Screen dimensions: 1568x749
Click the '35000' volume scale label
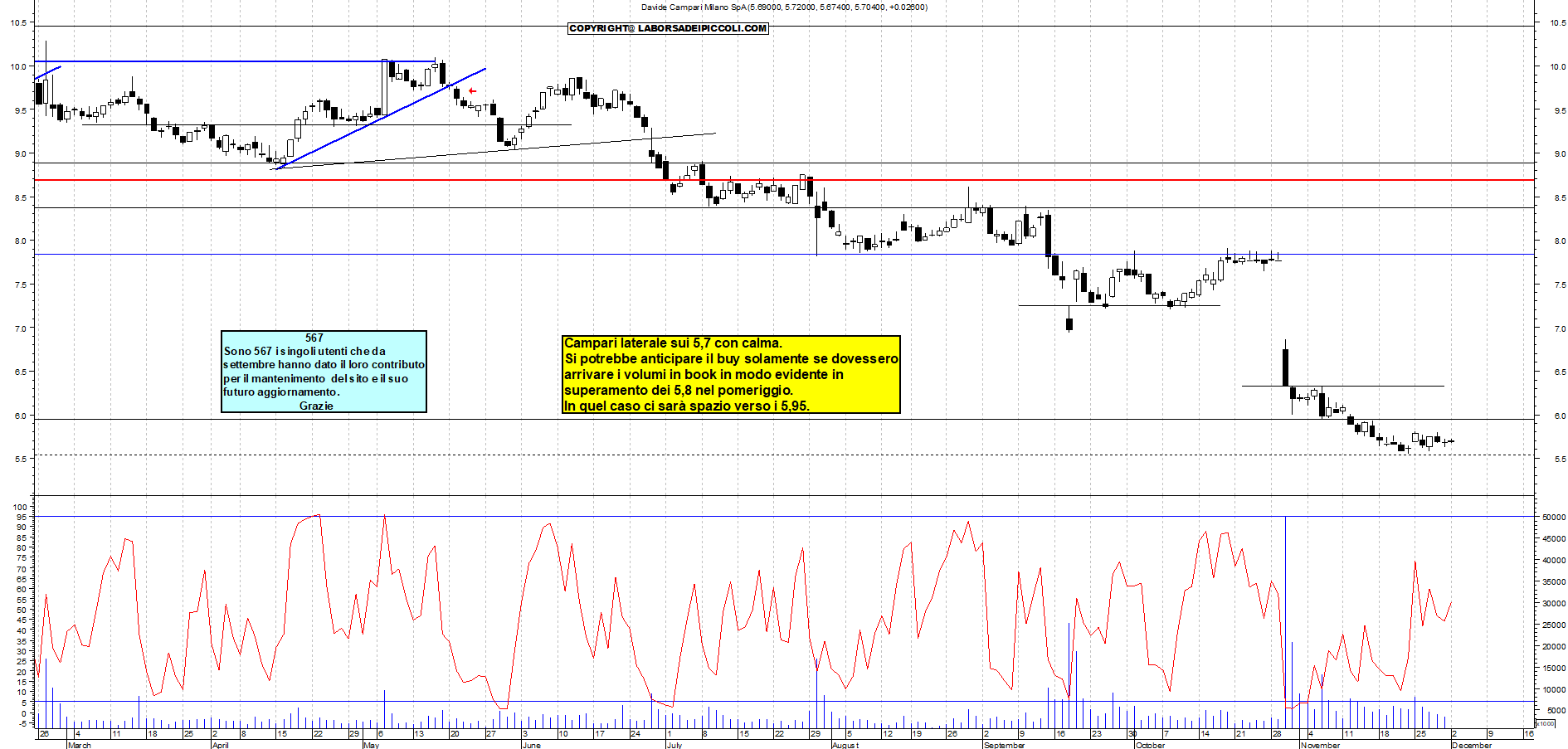[1554, 581]
